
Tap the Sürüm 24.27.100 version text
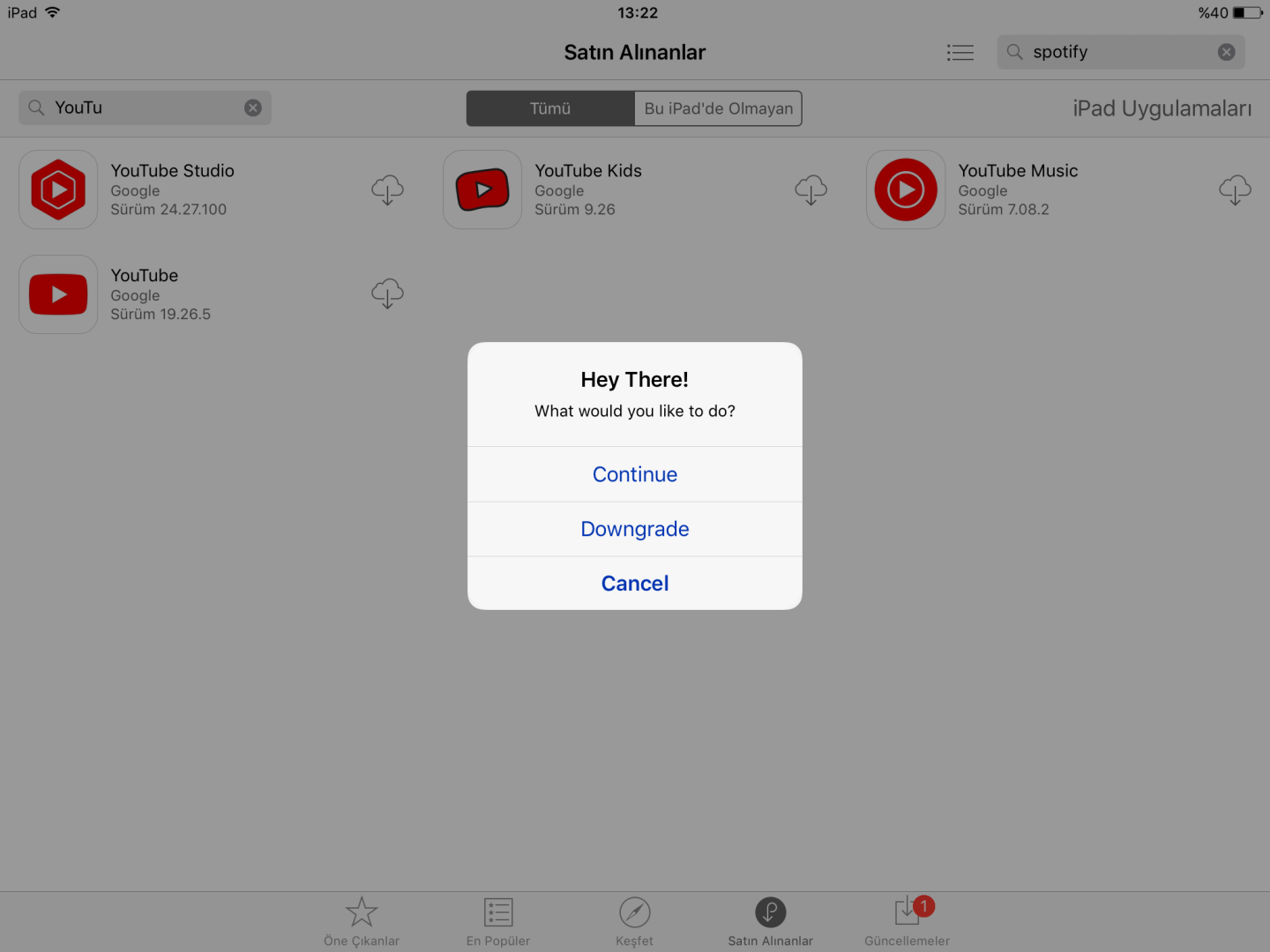coord(168,210)
